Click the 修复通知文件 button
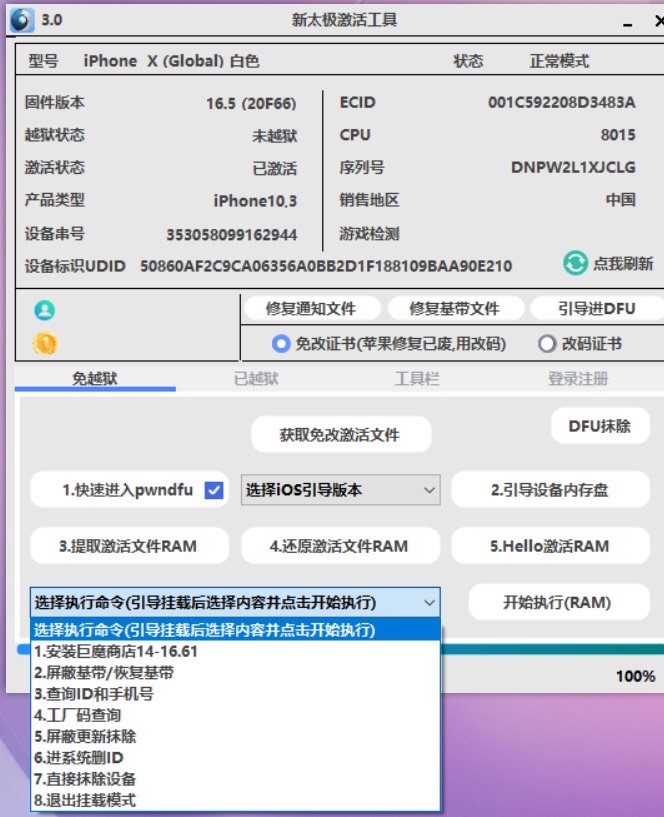Screen dimensions: 664x817 coord(311,308)
